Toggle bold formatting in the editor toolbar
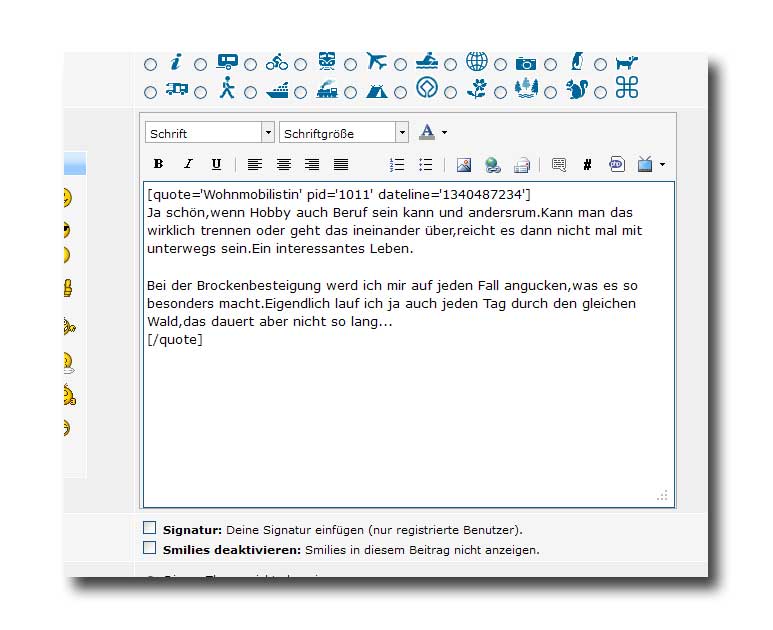The width and height of the screenshot is (773, 630). click(158, 165)
